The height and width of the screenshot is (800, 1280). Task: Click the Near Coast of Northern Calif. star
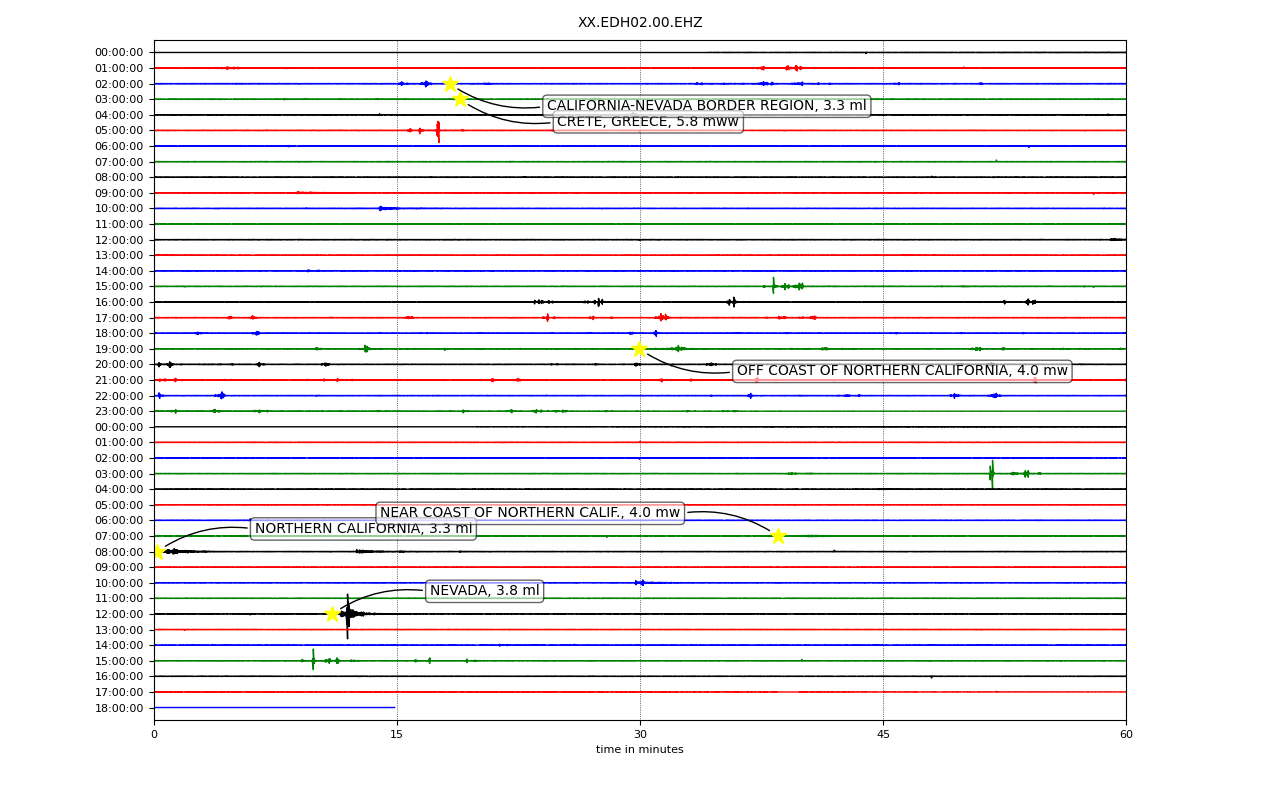(778, 536)
